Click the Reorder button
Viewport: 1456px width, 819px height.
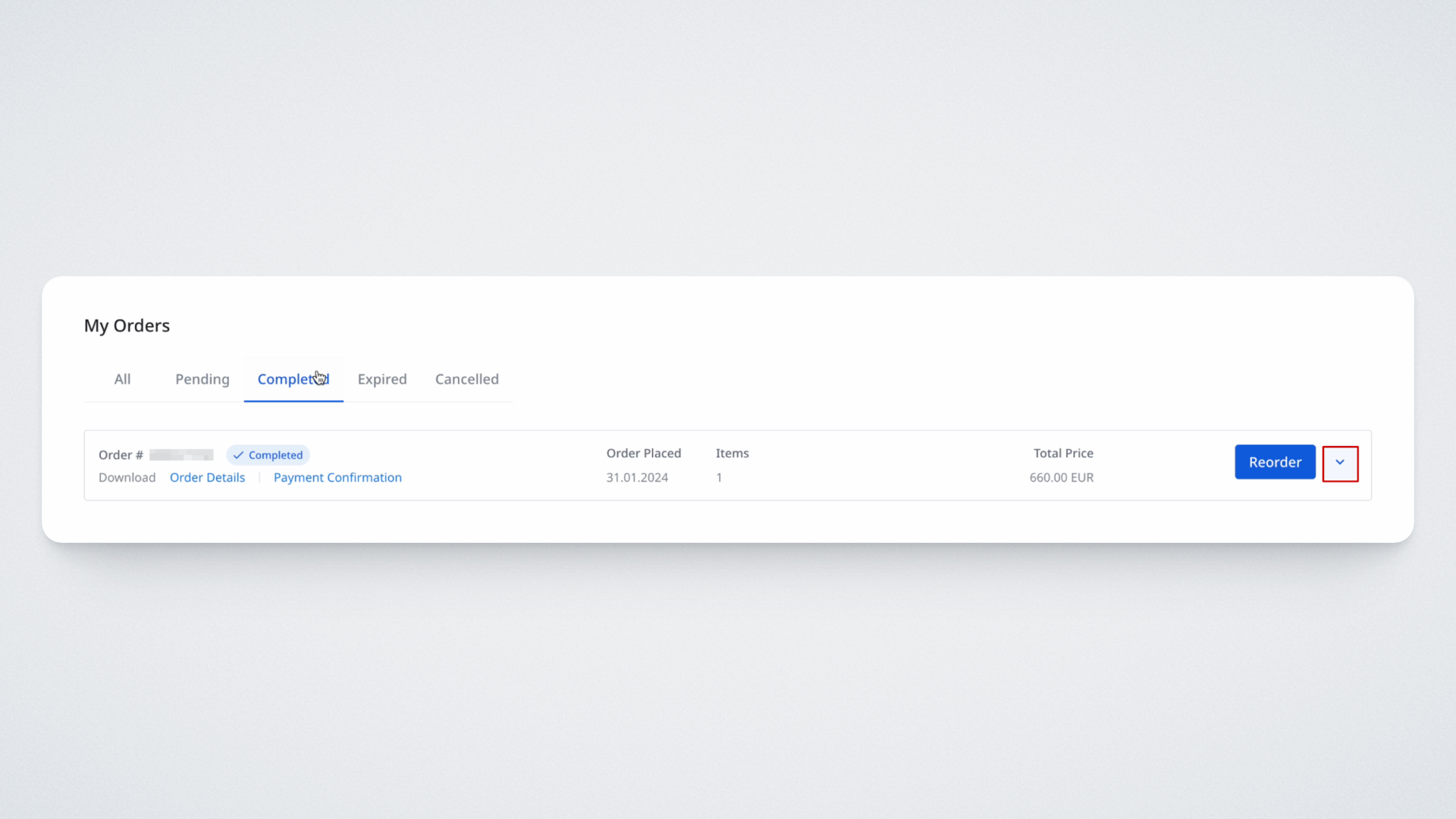(x=1275, y=462)
